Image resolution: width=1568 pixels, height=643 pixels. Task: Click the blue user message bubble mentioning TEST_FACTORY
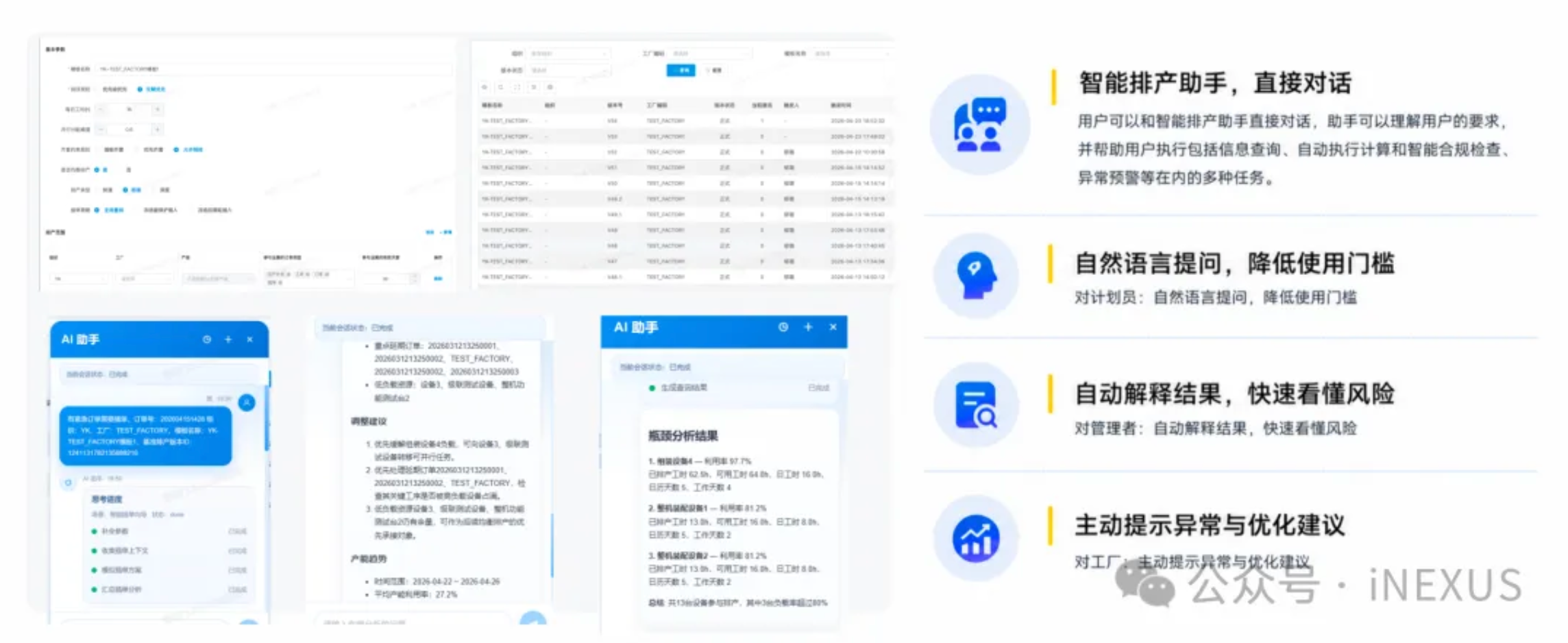[146, 435]
